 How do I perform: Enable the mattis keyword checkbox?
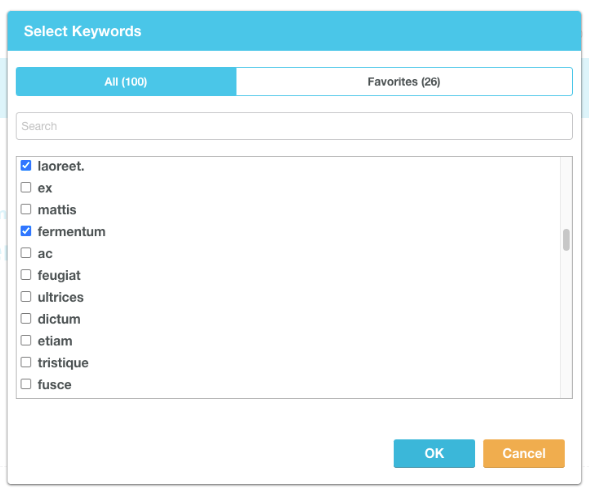pyautogui.click(x=26, y=209)
